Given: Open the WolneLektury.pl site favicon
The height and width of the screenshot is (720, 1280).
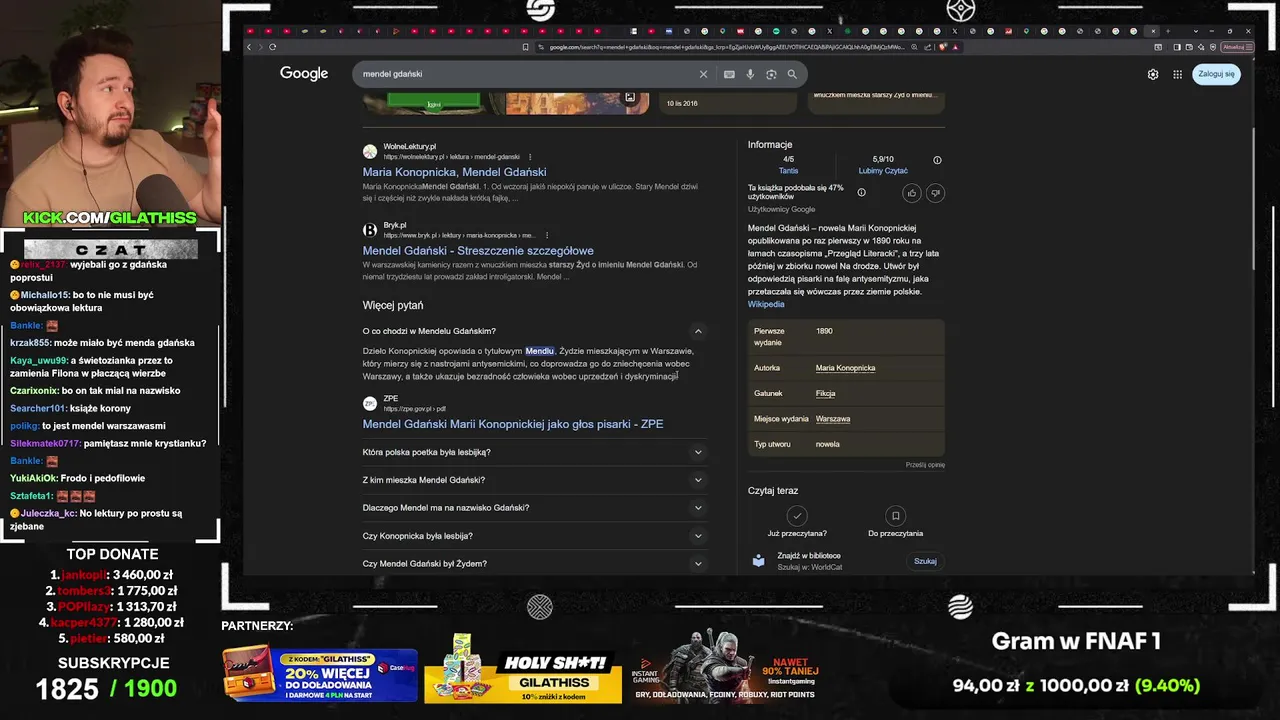Looking at the screenshot, I should [370, 151].
